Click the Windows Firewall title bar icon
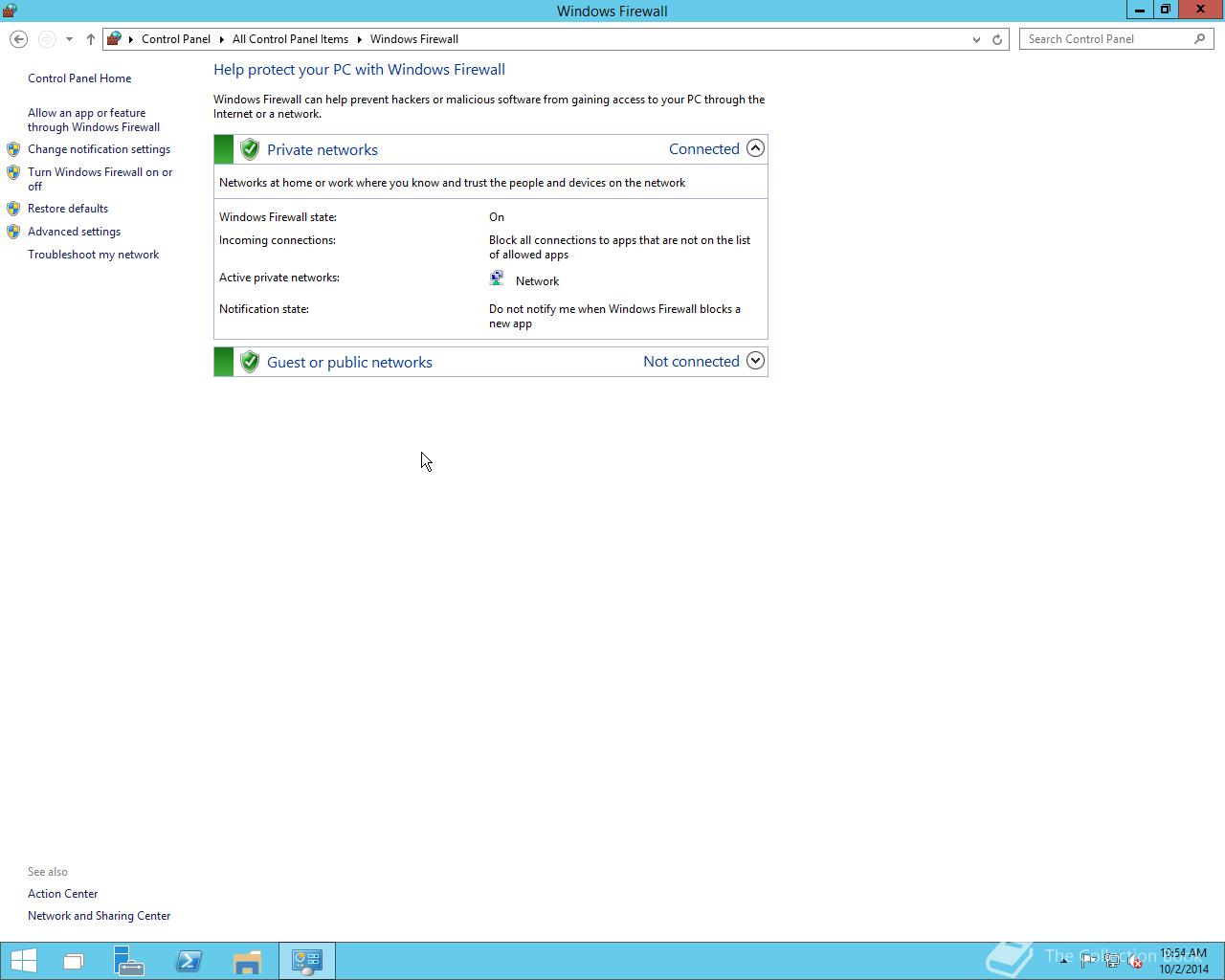 [x=10, y=11]
